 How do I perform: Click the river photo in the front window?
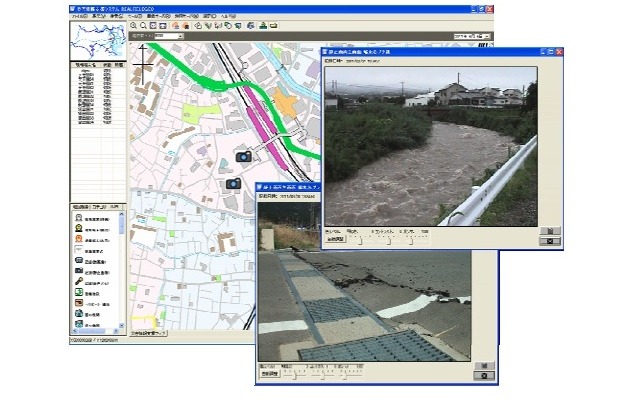431,147
